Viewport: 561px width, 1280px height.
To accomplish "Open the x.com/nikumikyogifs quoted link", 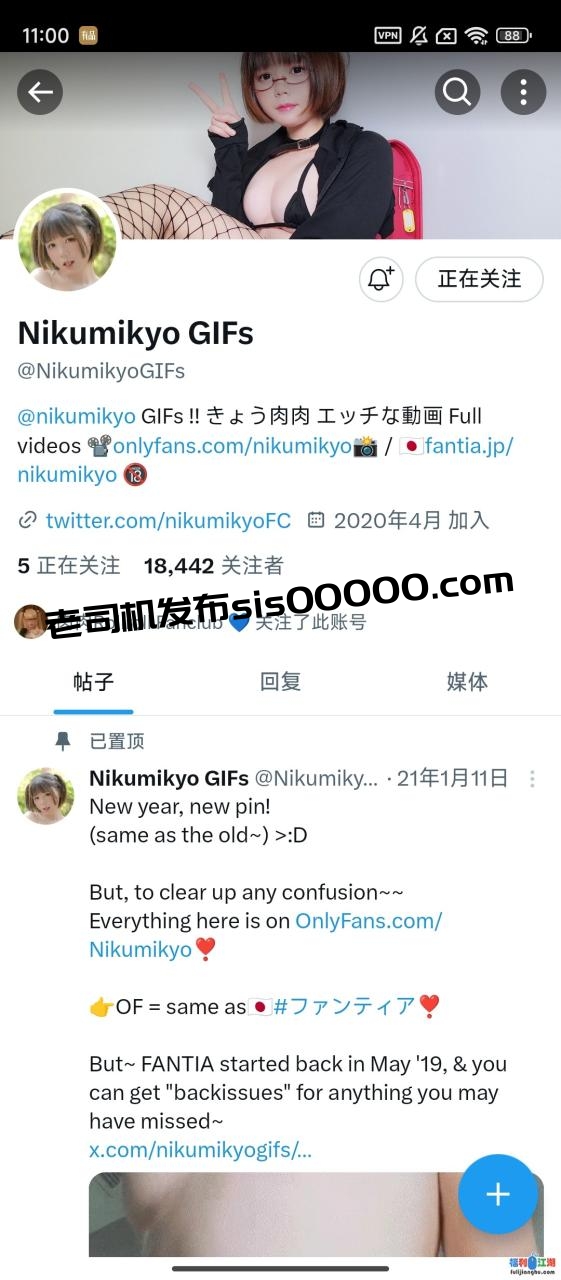I will [x=201, y=1150].
